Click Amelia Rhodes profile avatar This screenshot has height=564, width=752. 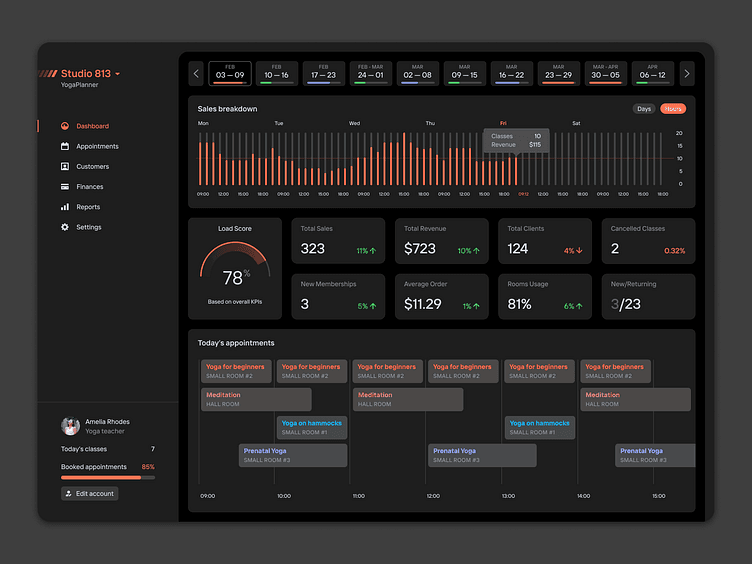click(x=70, y=426)
